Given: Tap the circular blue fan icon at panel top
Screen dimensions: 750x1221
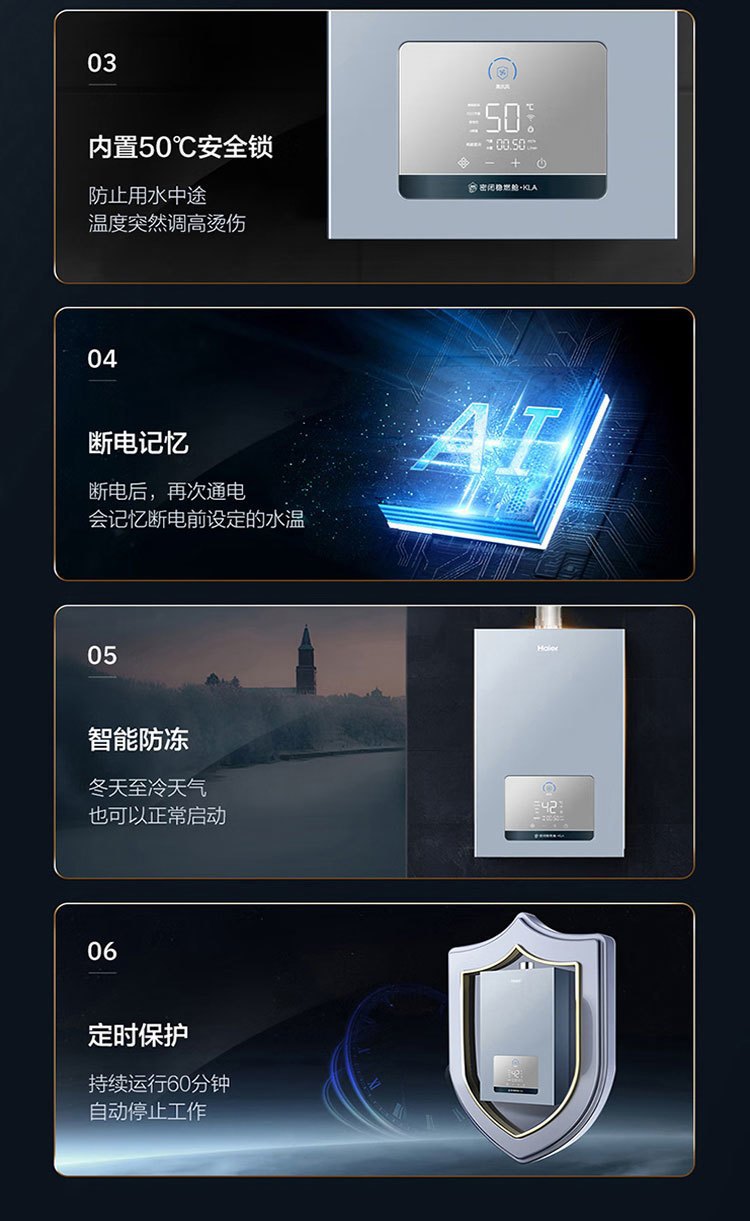Looking at the screenshot, I should point(502,71).
